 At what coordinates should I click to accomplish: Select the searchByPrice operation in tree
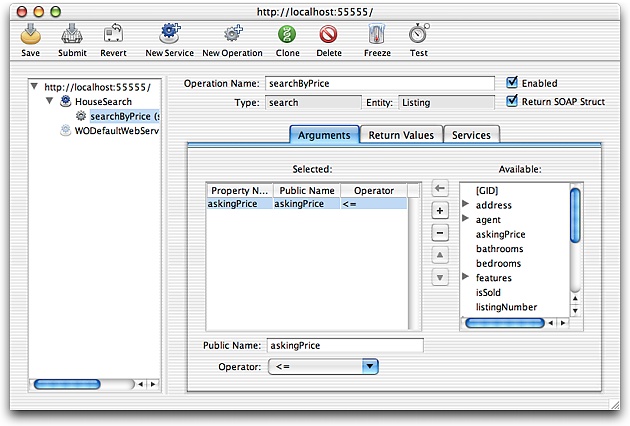tap(125, 116)
